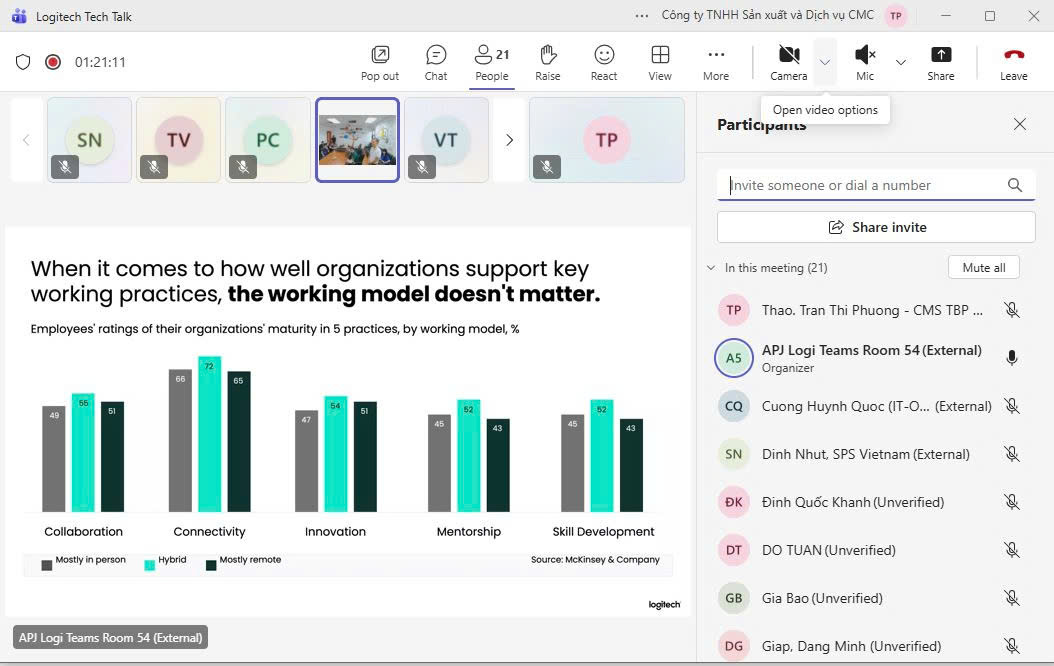Select the People tab in toolbar
The width and height of the screenshot is (1054, 666).
tap(492, 62)
